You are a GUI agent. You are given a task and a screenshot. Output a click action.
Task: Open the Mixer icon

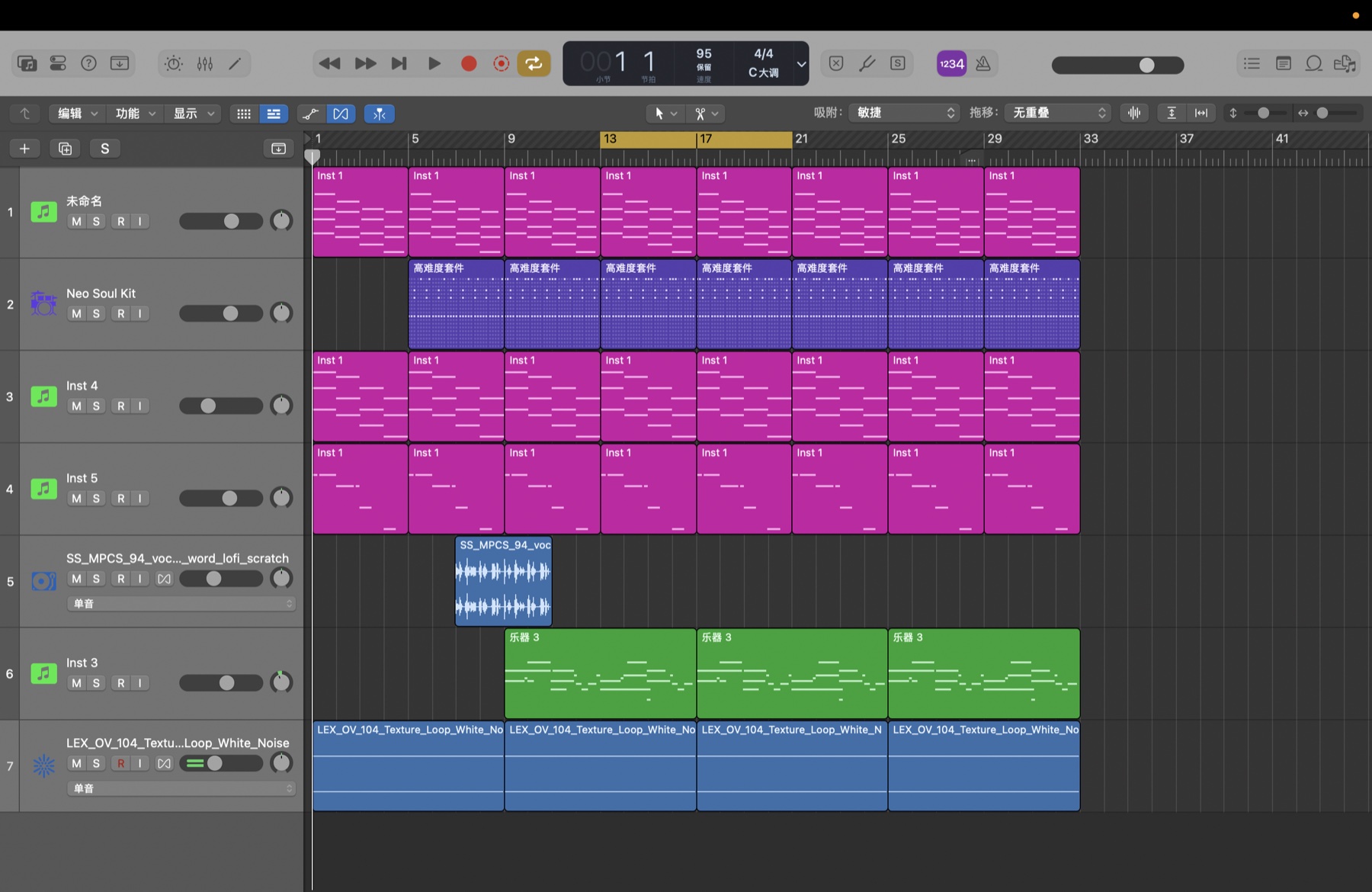[x=205, y=64]
